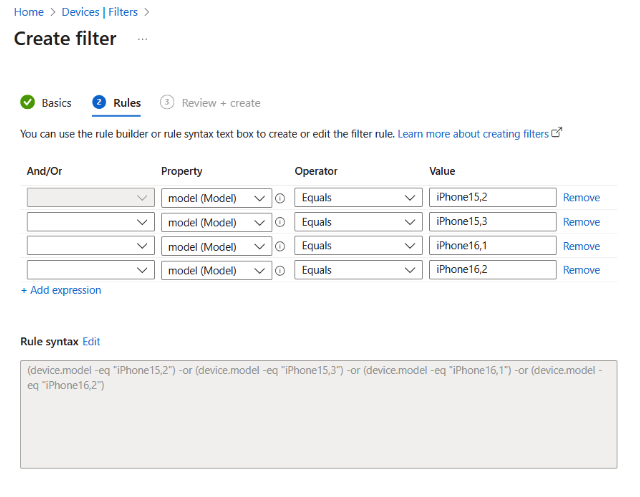This screenshot has height=497, width=640.
Task: Open the more options ellipsis next to Create filter
Action: click(142, 39)
